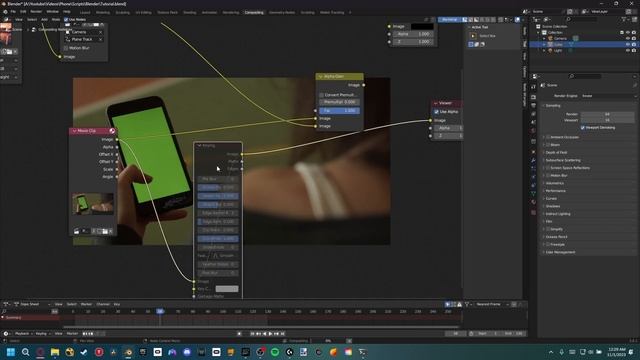The width and height of the screenshot is (640, 360).
Task: Toggle Motion Blur checkbox in plane track node
Action: click(66, 48)
